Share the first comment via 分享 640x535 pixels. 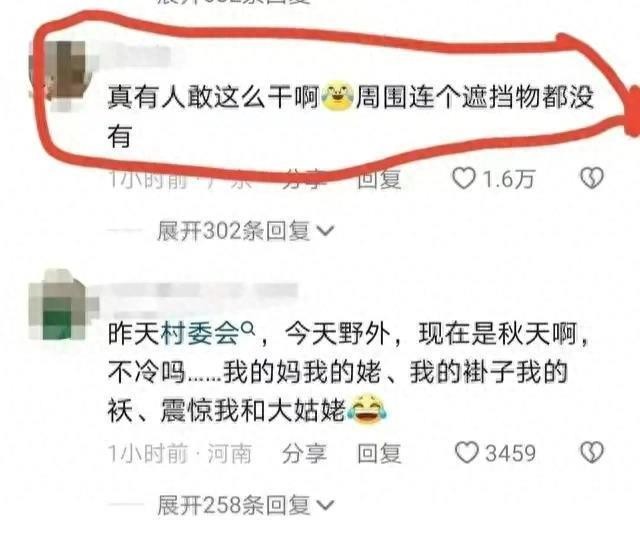point(304,179)
